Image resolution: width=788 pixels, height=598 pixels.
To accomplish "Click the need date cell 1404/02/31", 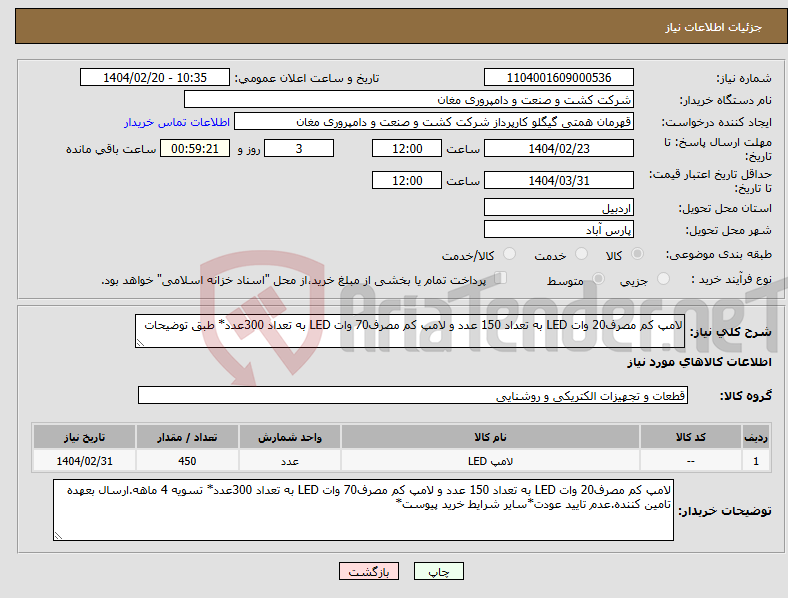I will tap(84, 461).
